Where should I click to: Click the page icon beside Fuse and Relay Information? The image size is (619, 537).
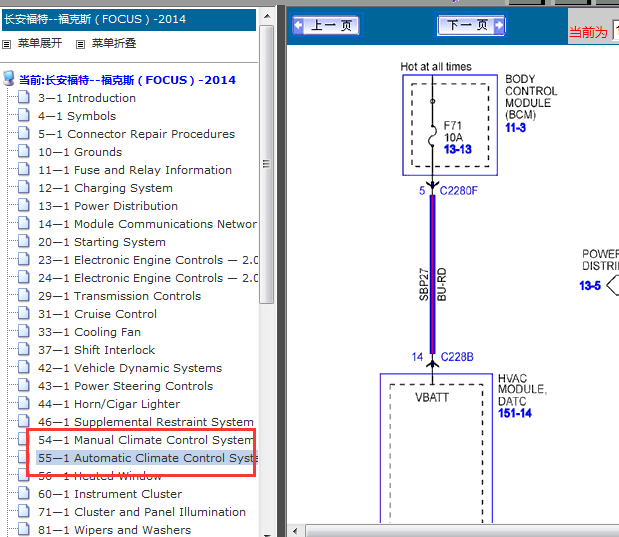coord(24,169)
